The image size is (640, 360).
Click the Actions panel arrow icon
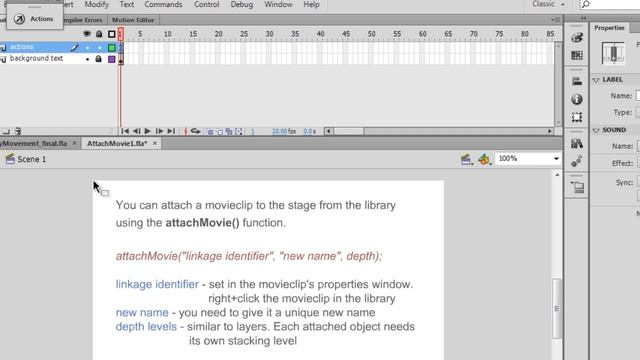[x=19, y=19]
